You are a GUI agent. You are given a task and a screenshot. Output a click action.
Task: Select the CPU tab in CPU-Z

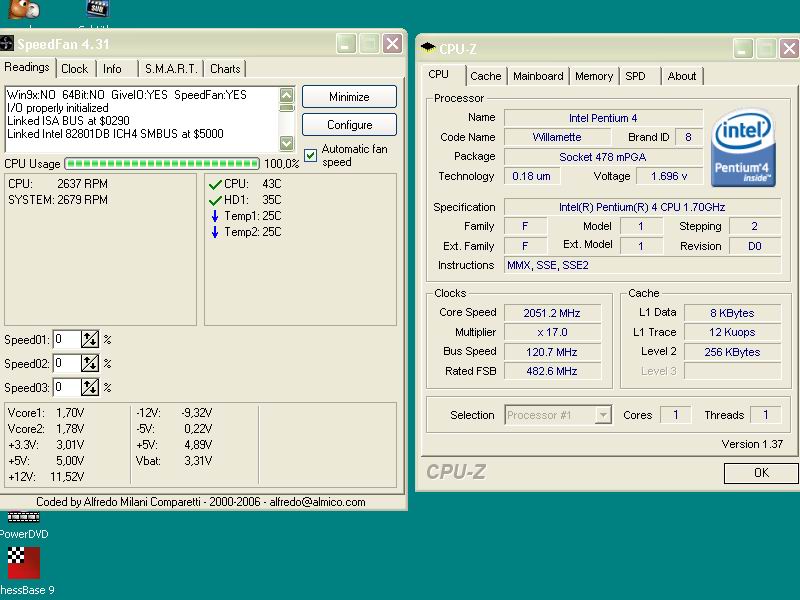439,74
